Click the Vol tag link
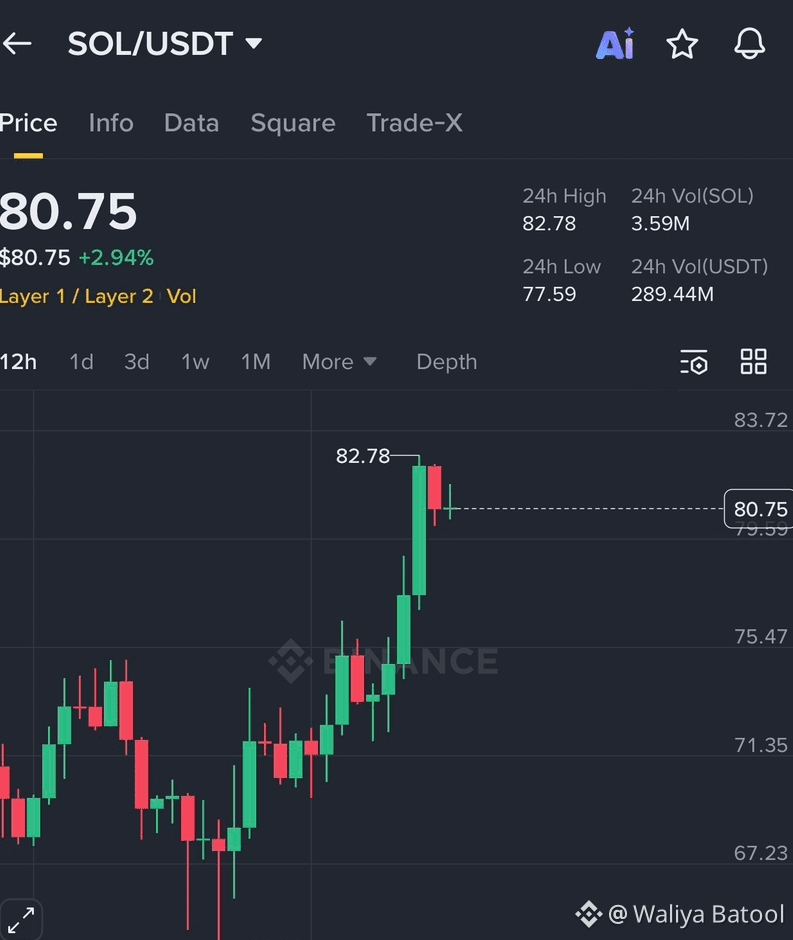Image resolution: width=793 pixels, height=940 pixels. [x=182, y=296]
